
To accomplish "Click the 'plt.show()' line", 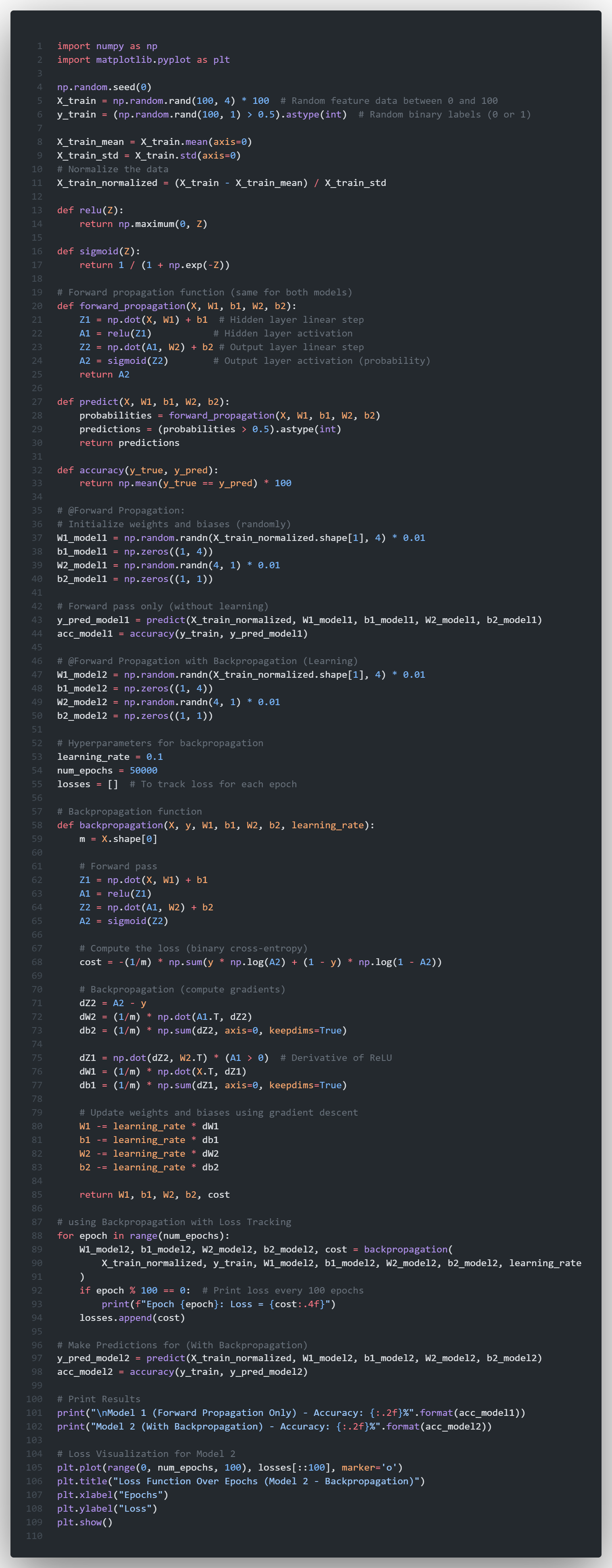I will [85, 1523].
